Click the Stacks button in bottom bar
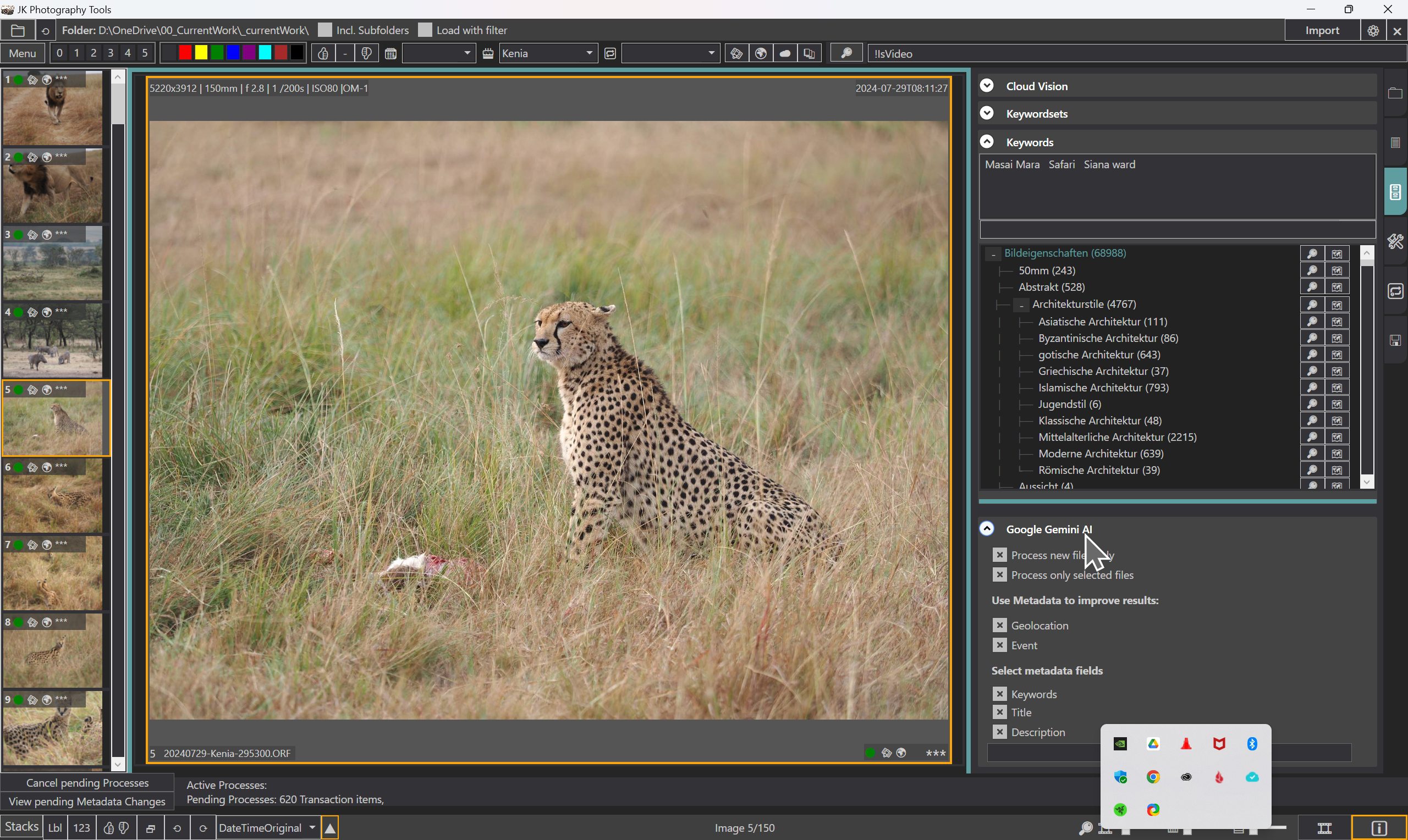This screenshot has width=1408, height=840. [x=21, y=827]
